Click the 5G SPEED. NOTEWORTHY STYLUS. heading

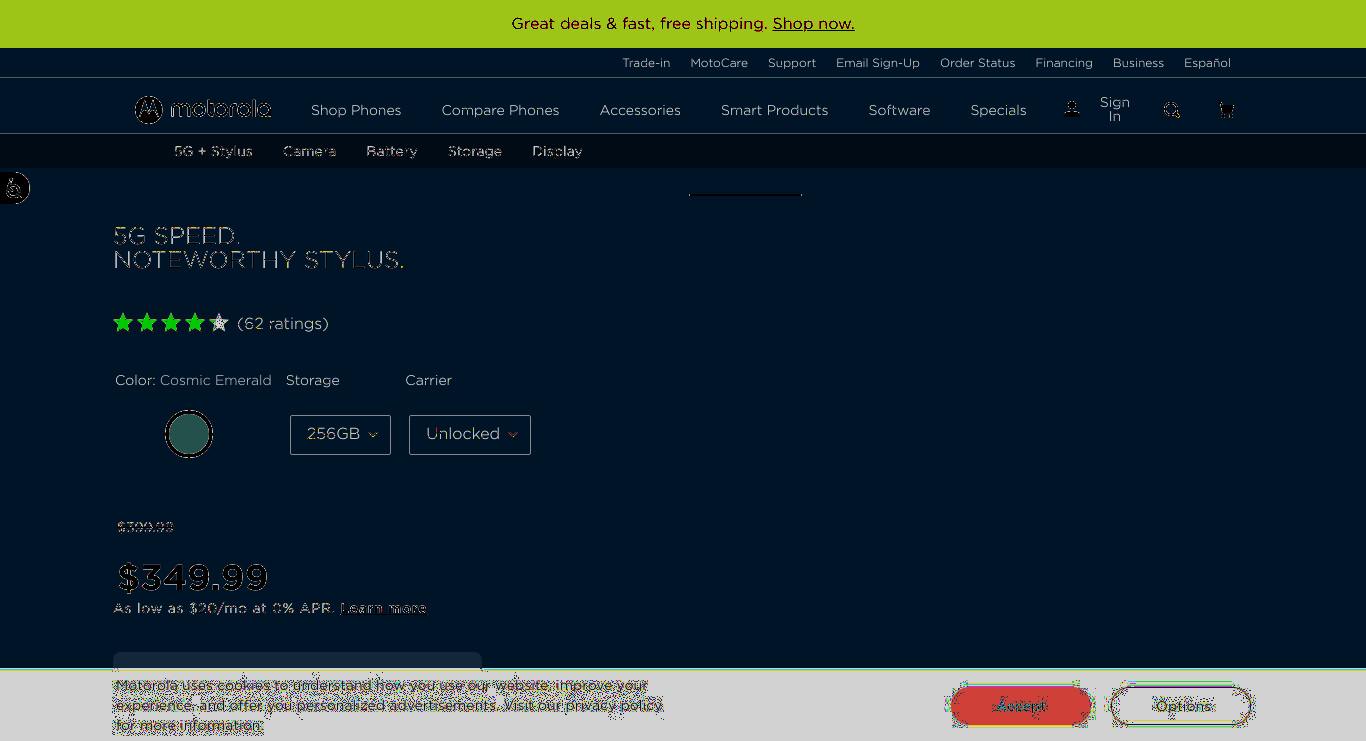tap(259, 248)
